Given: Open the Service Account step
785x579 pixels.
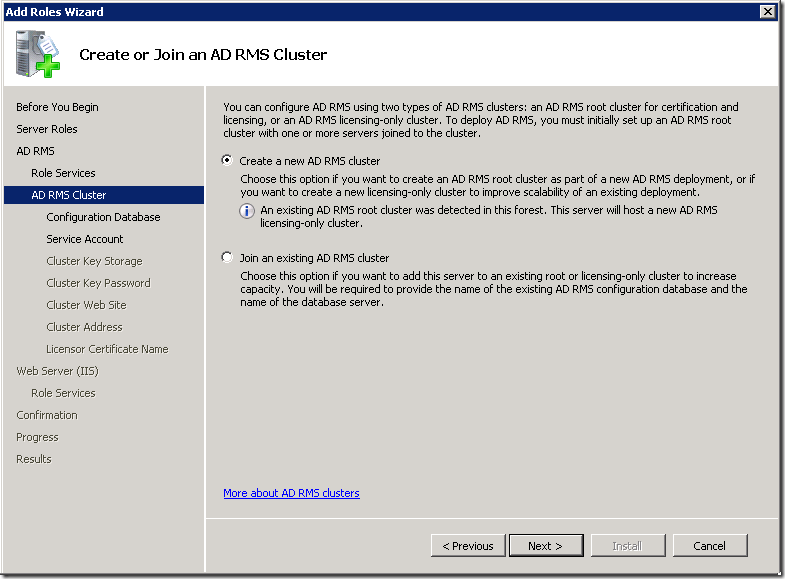Looking at the screenshot, I should (x=85, y=239).
